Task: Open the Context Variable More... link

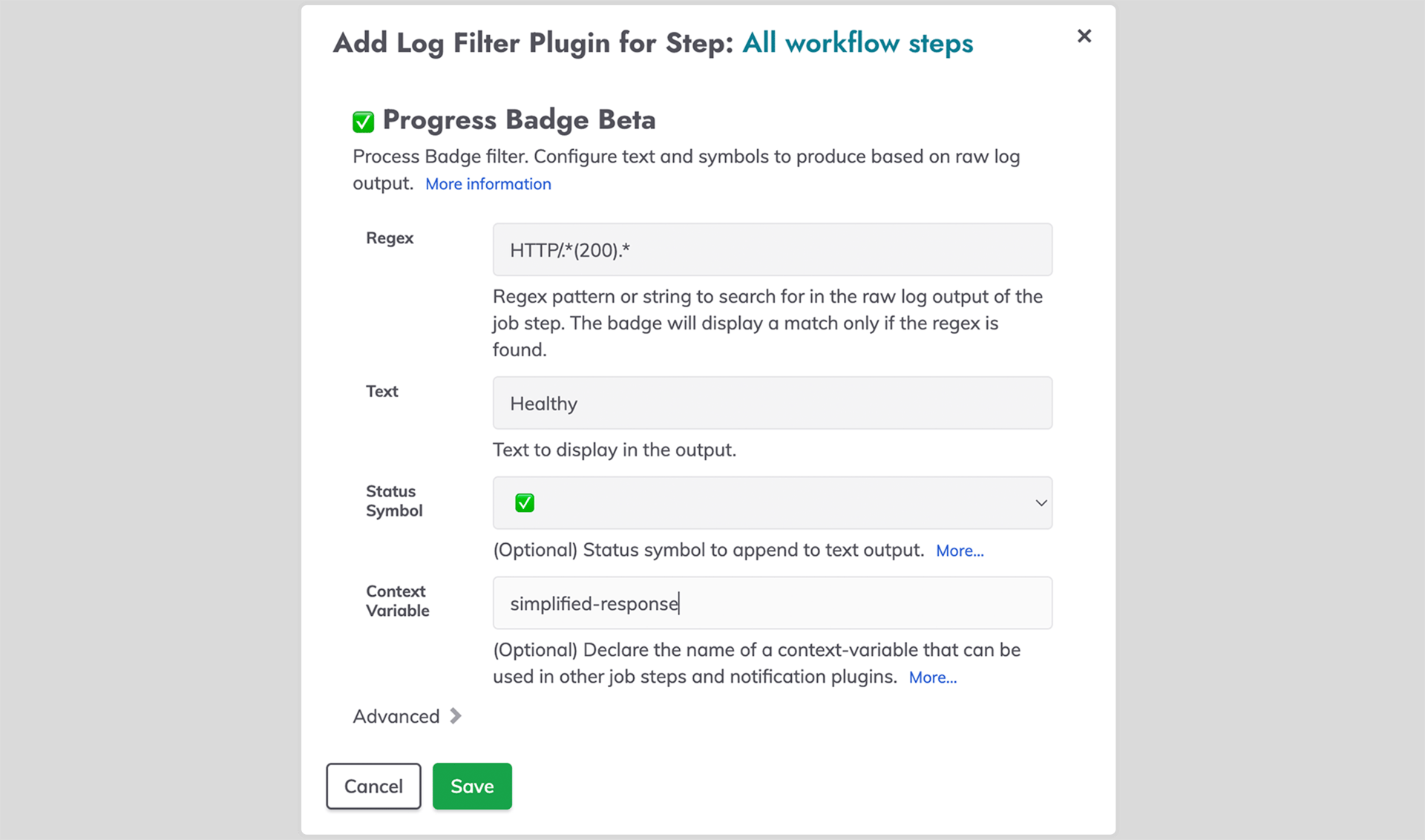Action: click(932, 677)
